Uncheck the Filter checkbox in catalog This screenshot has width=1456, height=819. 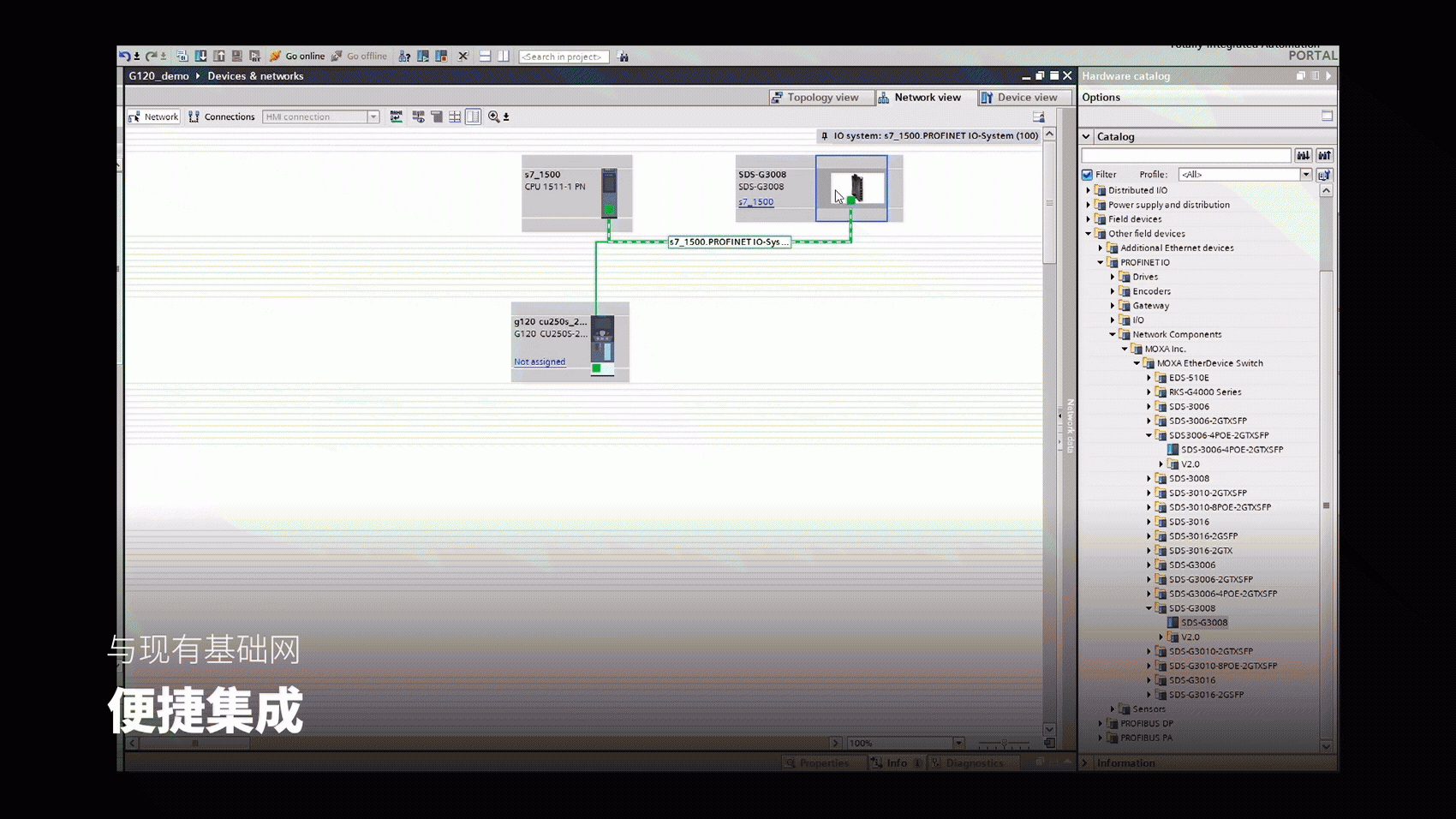[1088, 175]
